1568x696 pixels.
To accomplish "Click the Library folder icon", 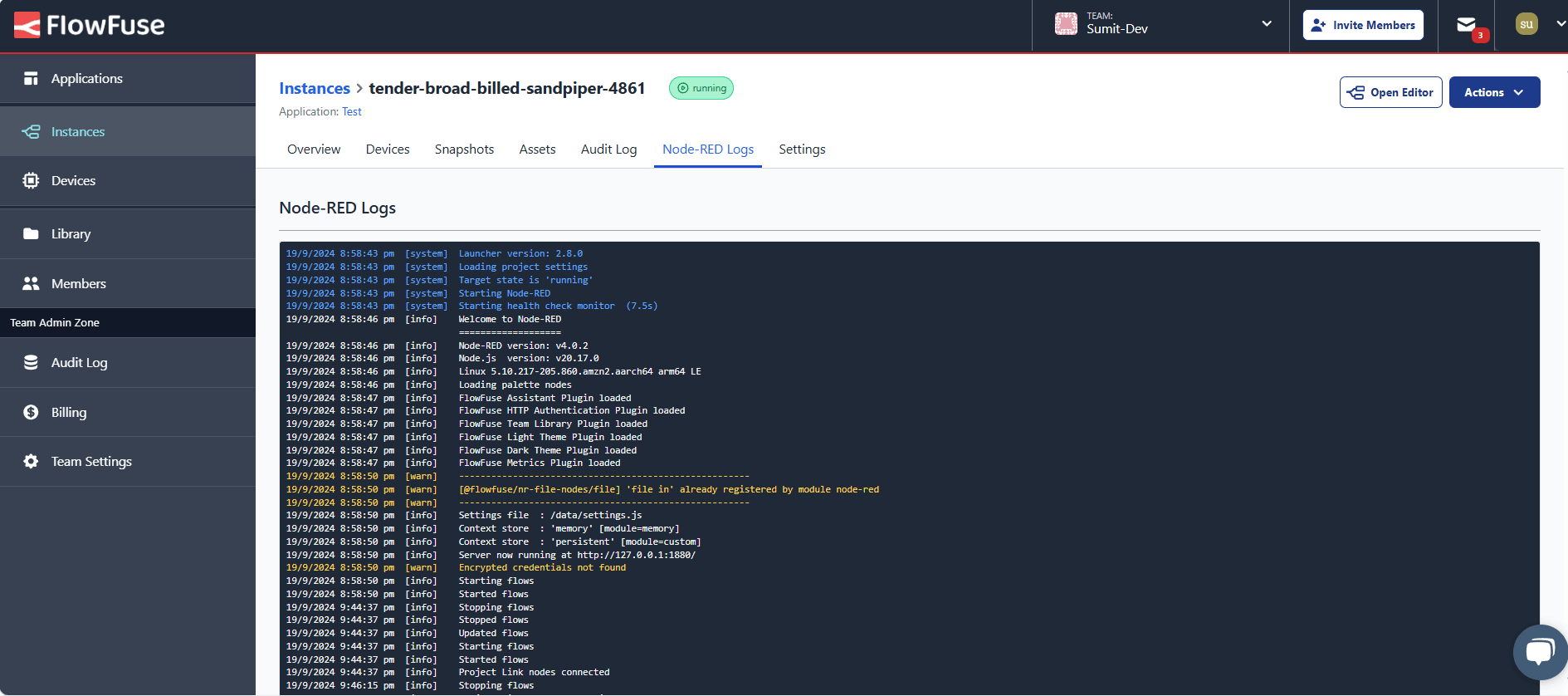I will [31, 234].
